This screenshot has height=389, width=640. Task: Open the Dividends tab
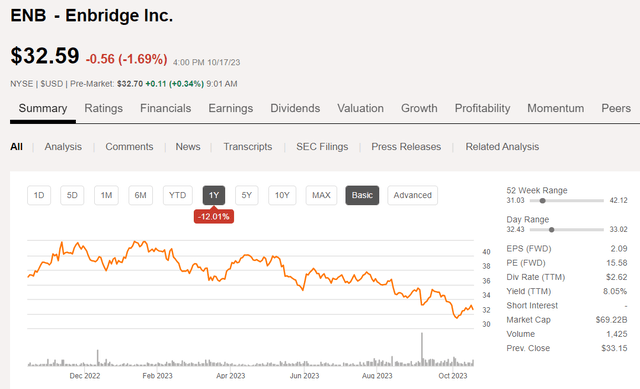(x=295, y=108)
